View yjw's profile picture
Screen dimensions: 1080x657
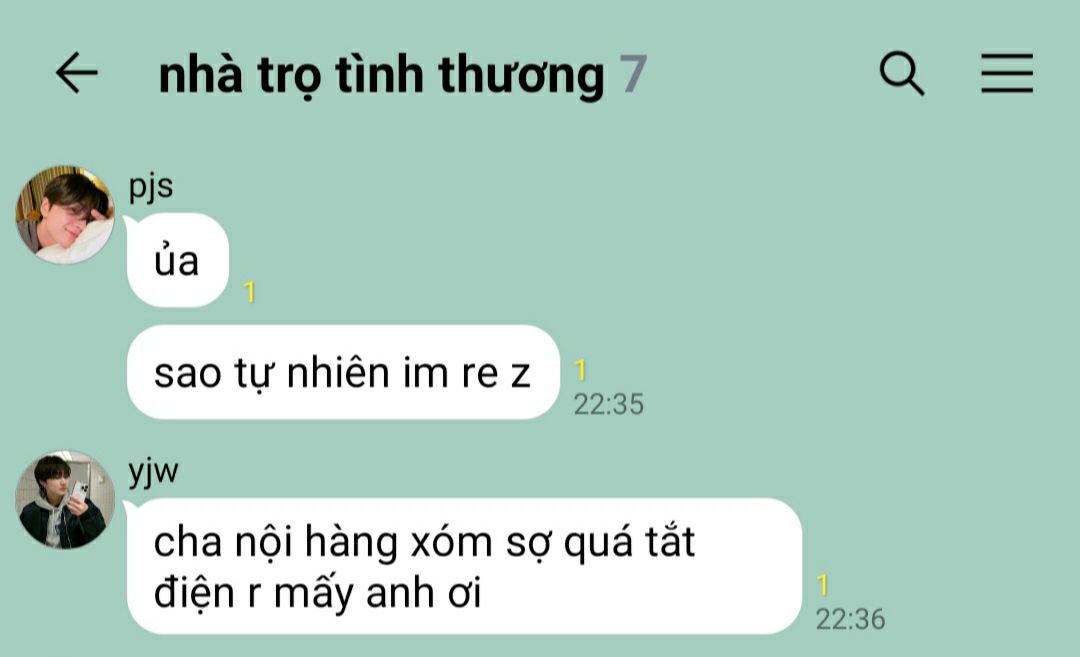[65, 500]
